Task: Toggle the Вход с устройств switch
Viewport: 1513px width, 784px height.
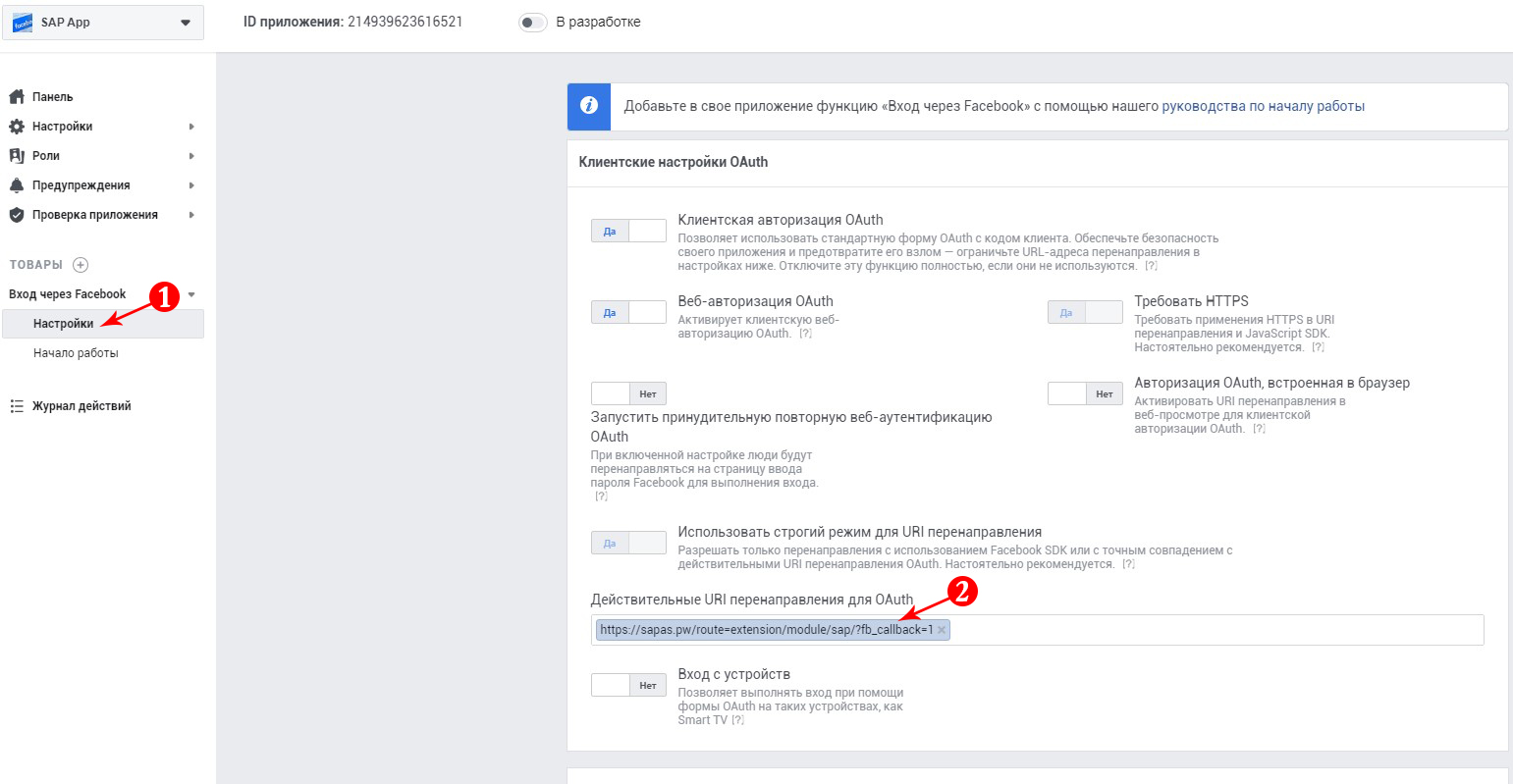Action: (628, 685)
